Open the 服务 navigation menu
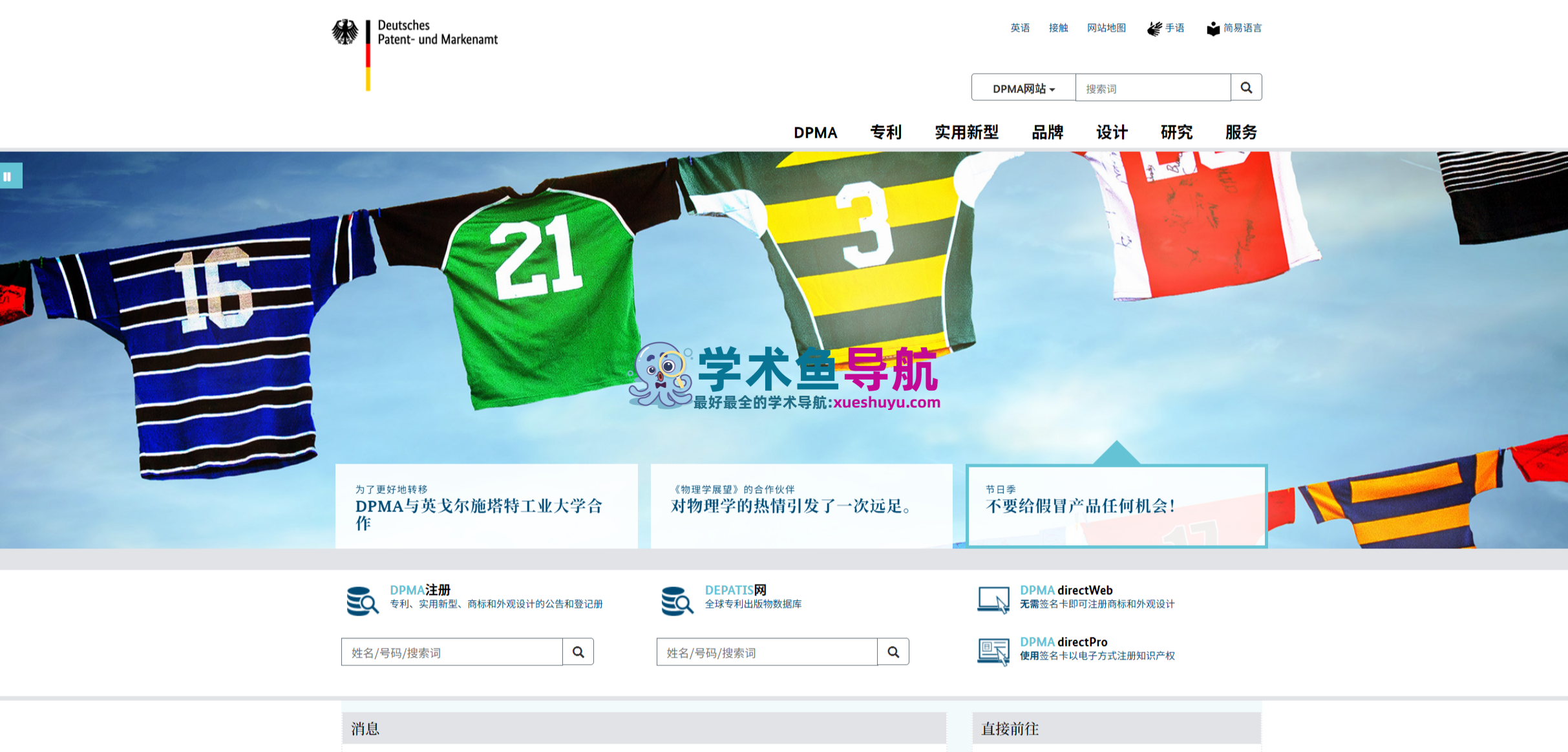1568x752 pixels. point(1241,133)
